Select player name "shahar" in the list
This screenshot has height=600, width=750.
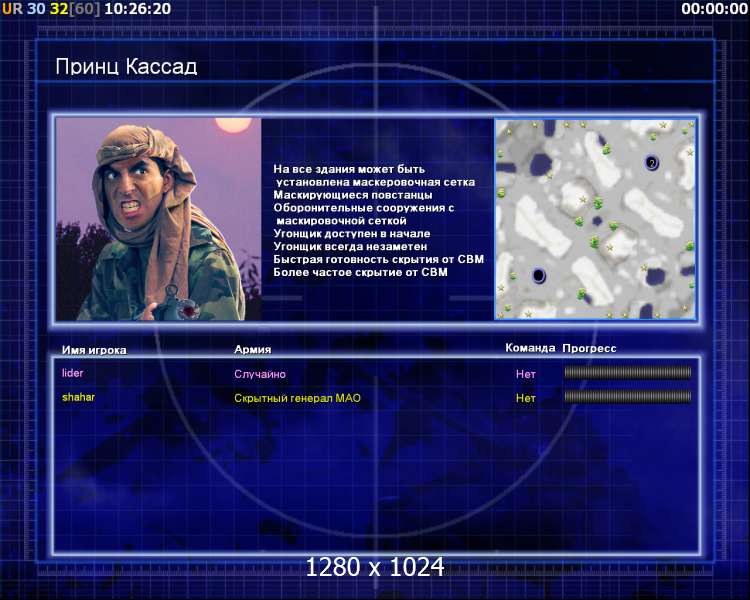click(78, 397)
